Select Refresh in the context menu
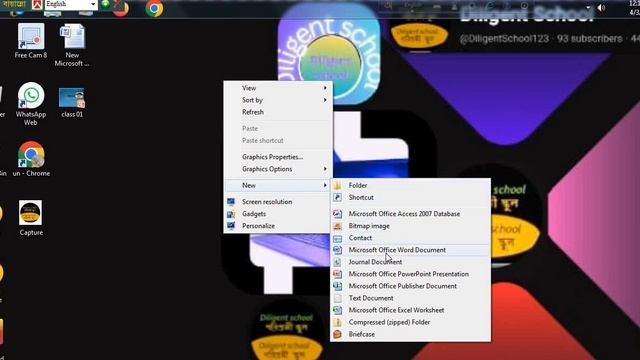 278,112
